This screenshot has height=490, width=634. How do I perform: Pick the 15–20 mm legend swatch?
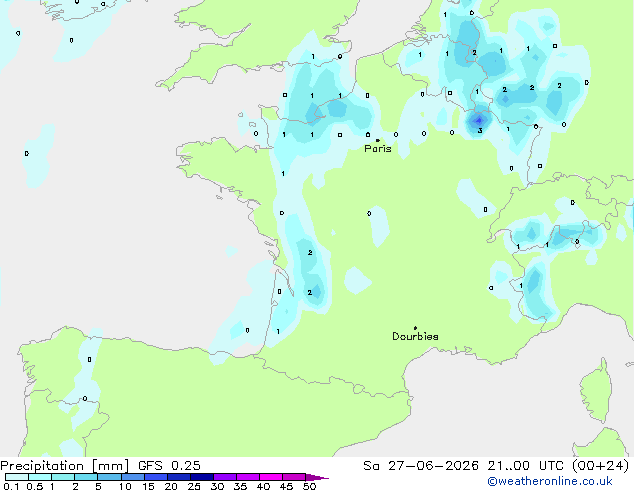tap(155, 477)
